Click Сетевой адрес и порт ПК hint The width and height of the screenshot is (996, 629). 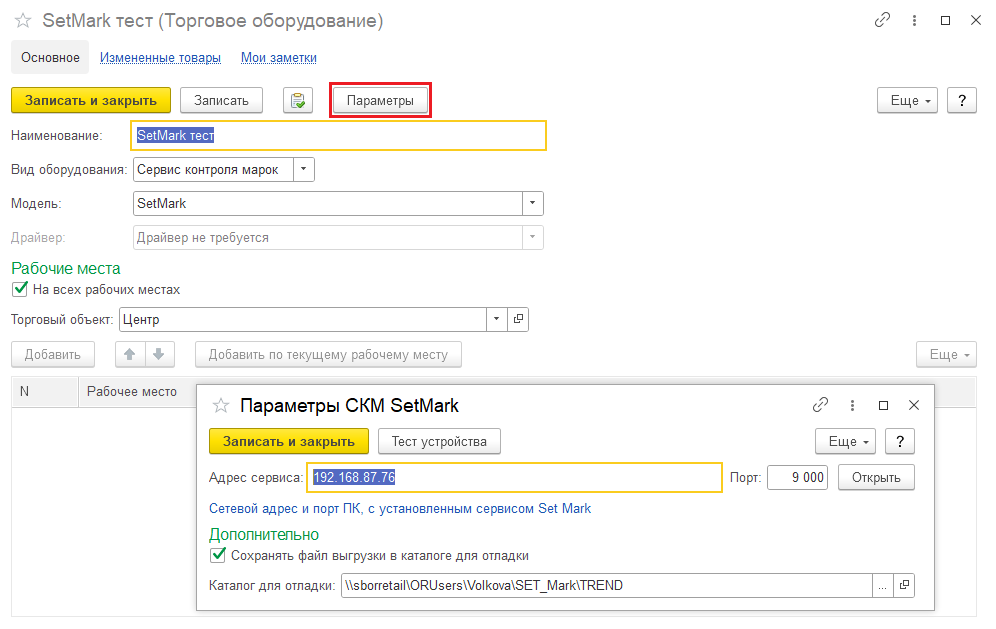pyautogui.click(x=400, y=508)
